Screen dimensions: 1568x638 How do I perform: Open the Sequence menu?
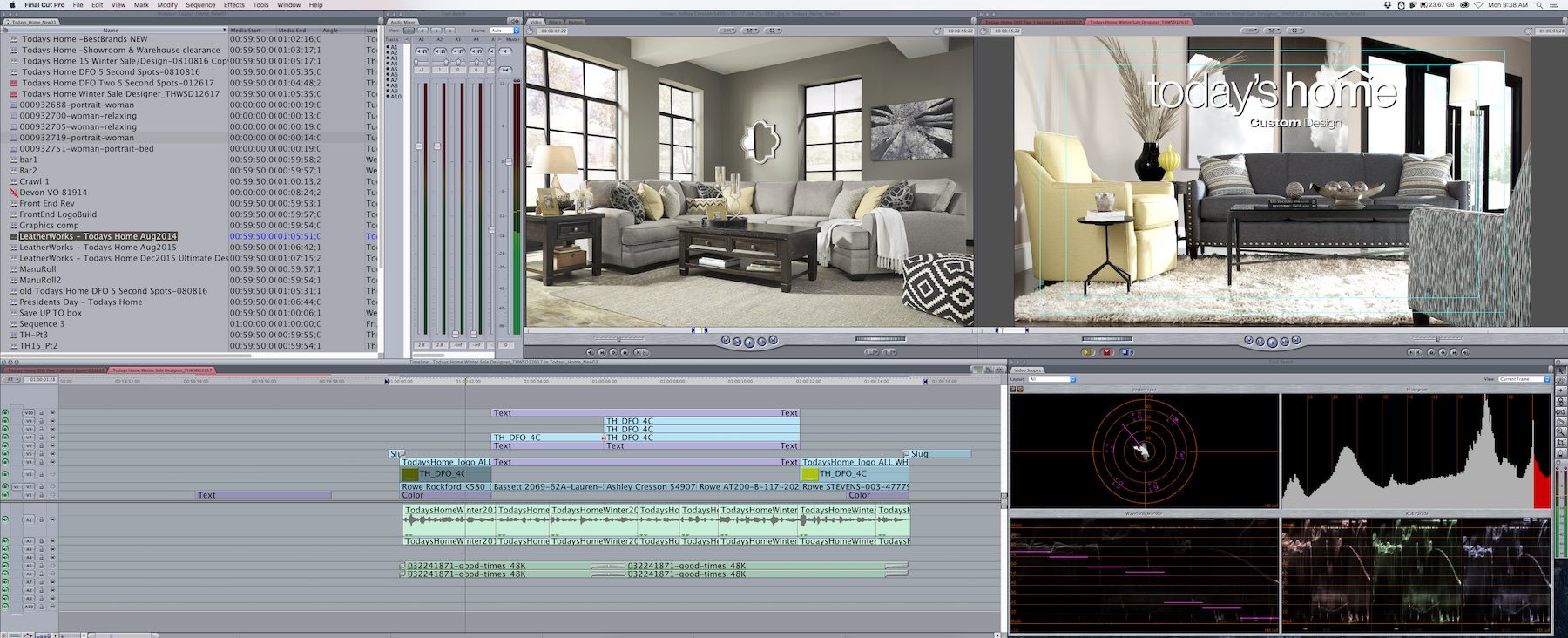200,4
